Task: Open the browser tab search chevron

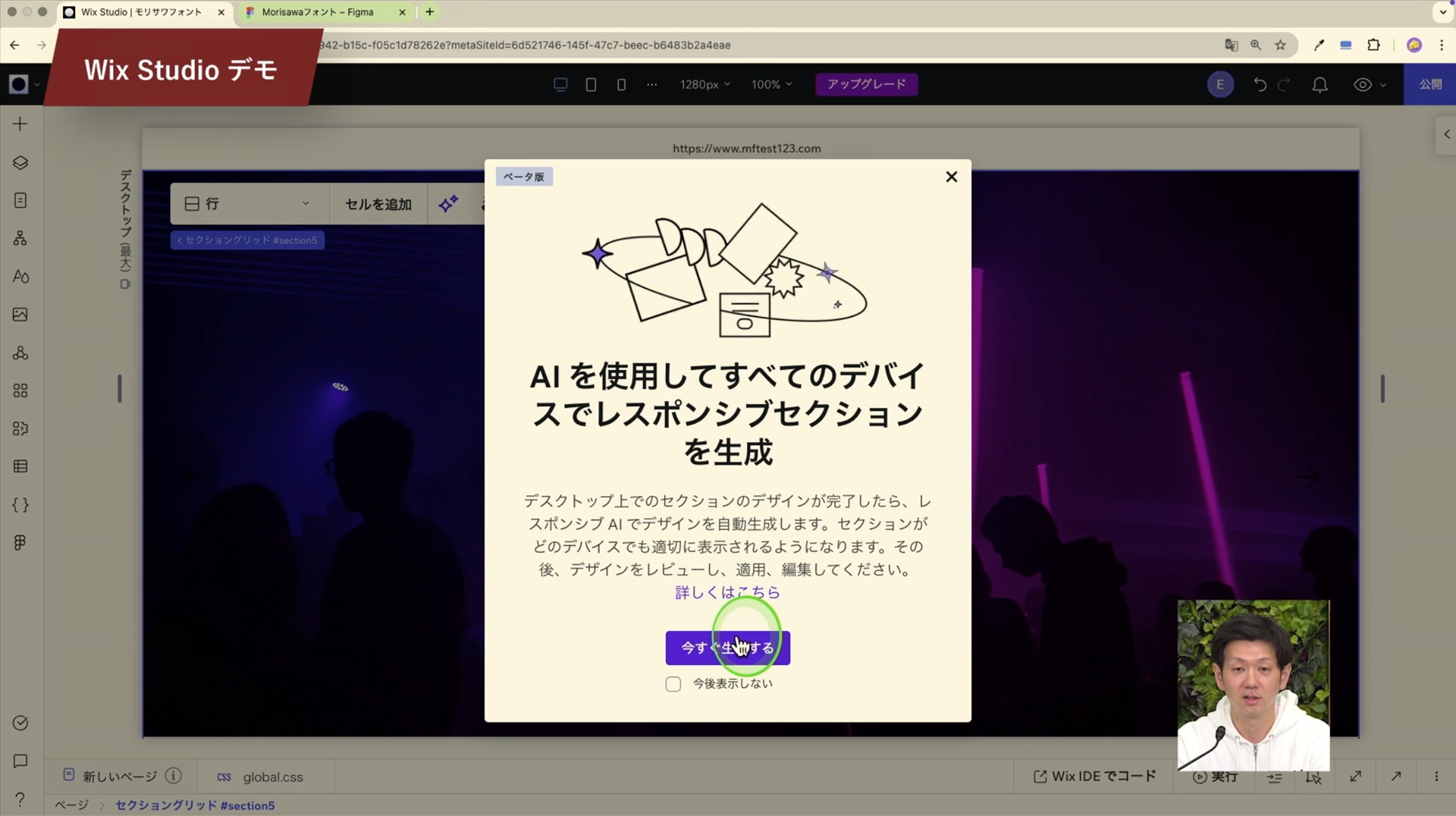Action: click(1442, 12)
